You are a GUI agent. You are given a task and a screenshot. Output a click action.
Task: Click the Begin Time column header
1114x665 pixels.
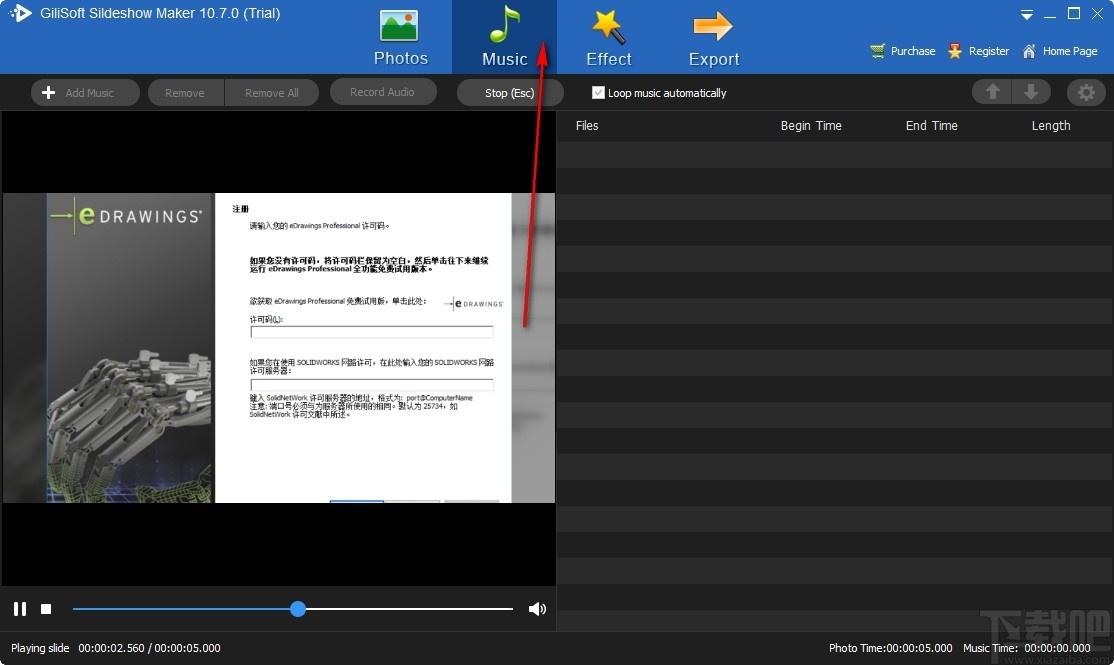click(811, 126)
